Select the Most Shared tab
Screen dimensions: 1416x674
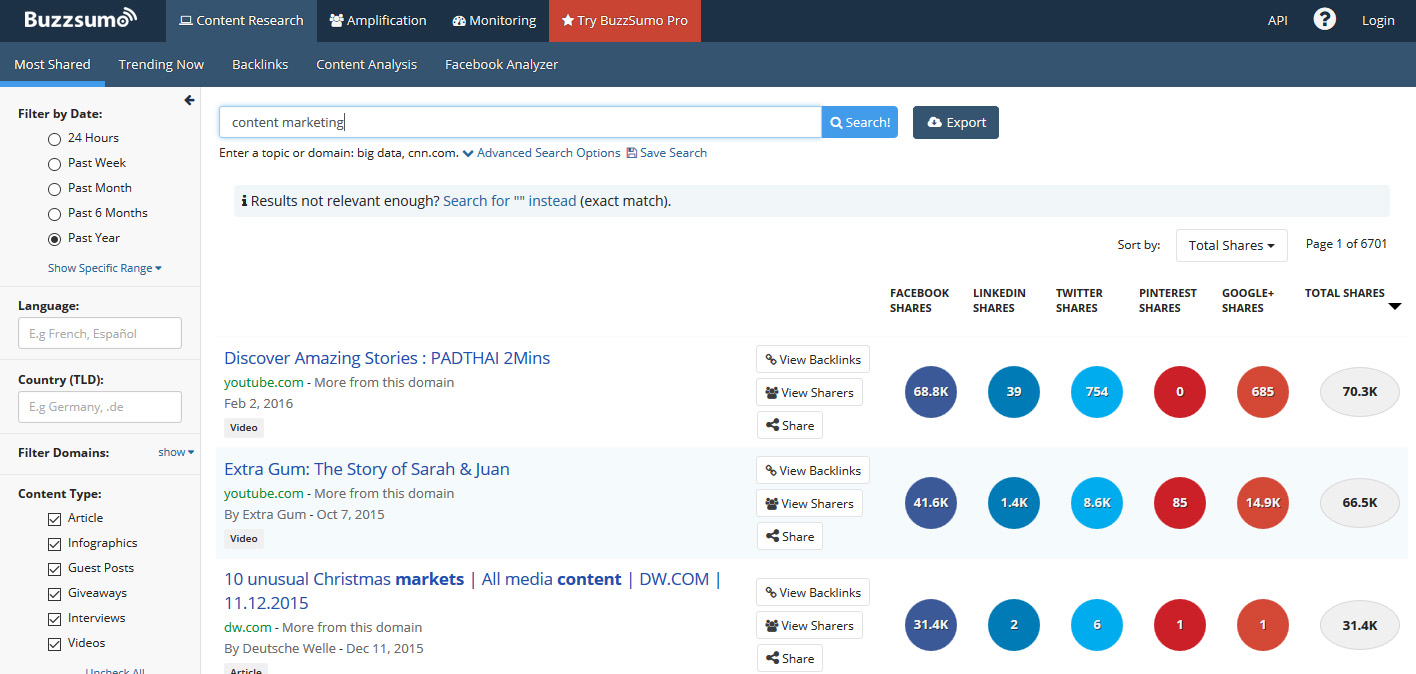pos(52,64)
